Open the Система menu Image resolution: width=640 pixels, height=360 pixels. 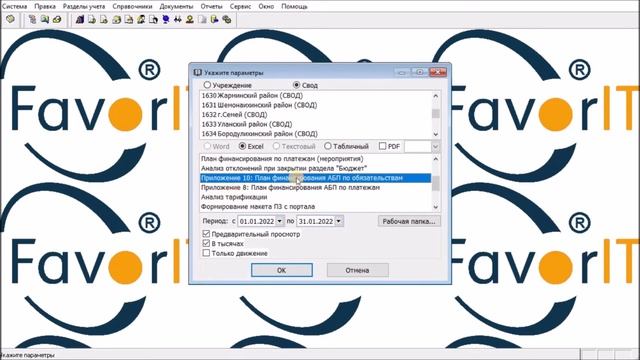15,7
